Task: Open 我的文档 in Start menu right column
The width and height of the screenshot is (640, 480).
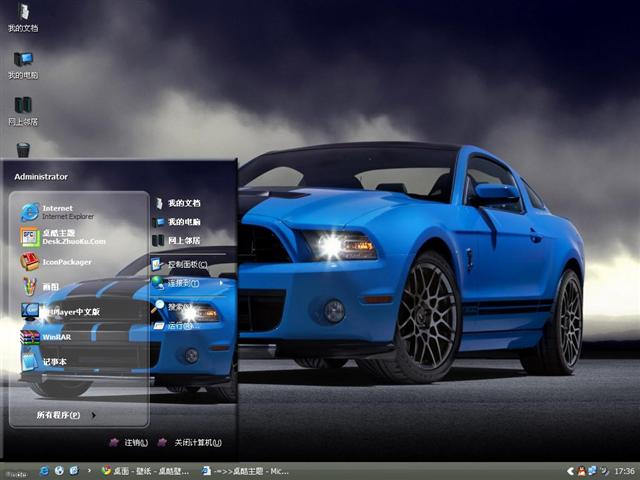Action: [182, 203]
